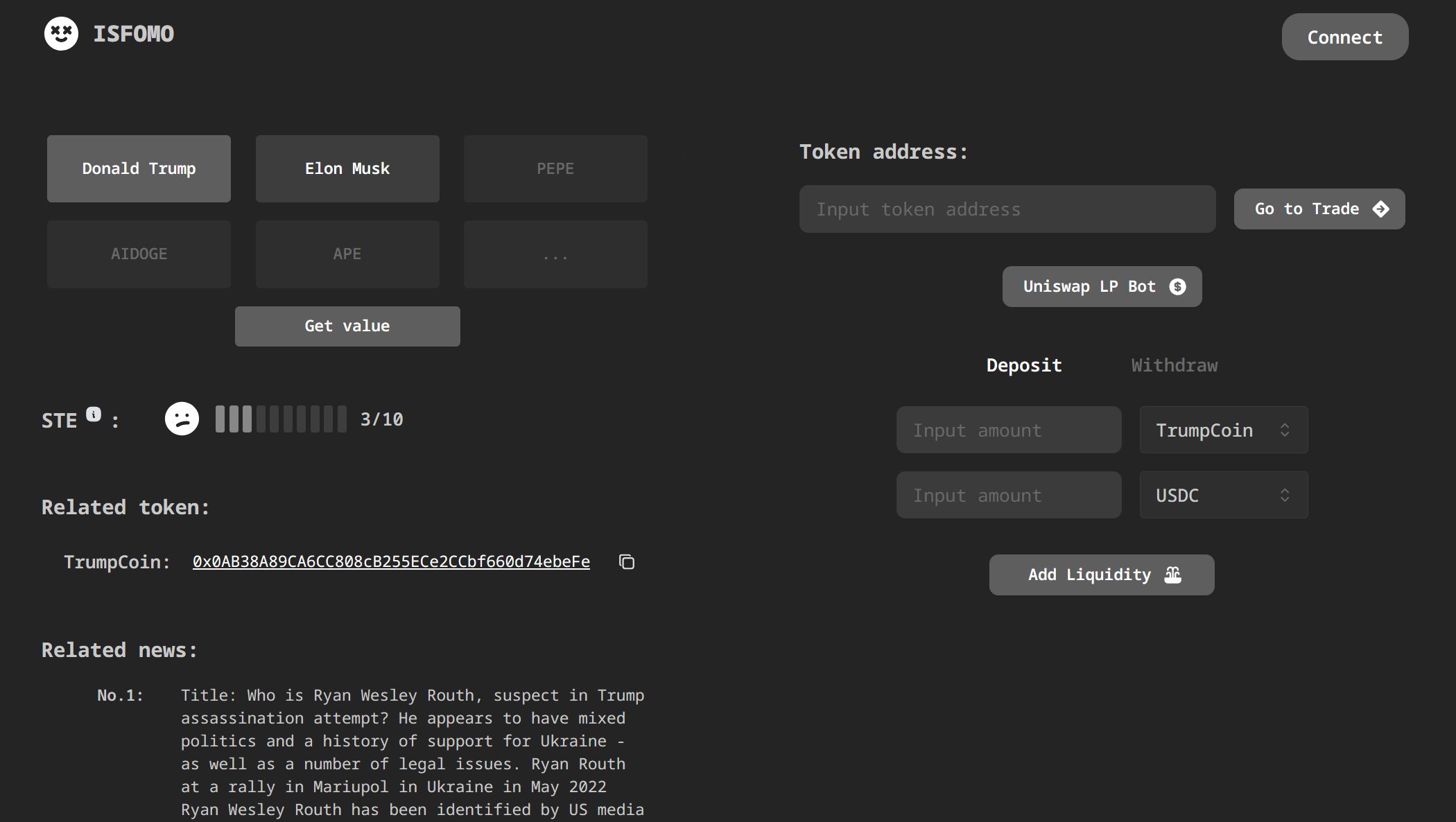Click the Related token heading
The width and height of the screenshot is (1456, 822).
tap(125, 507)
